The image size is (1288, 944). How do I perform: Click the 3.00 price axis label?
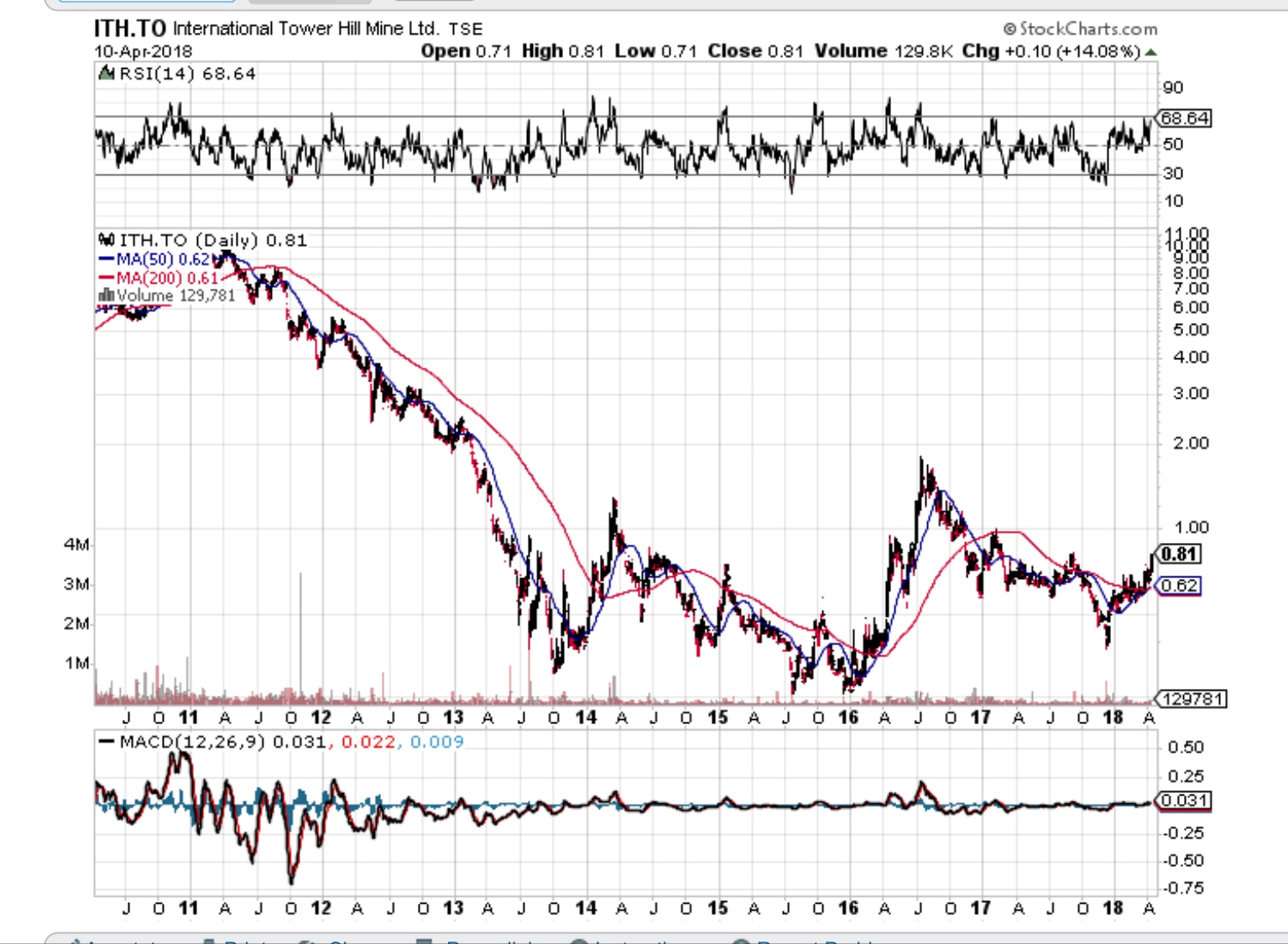coord(1192,394)
